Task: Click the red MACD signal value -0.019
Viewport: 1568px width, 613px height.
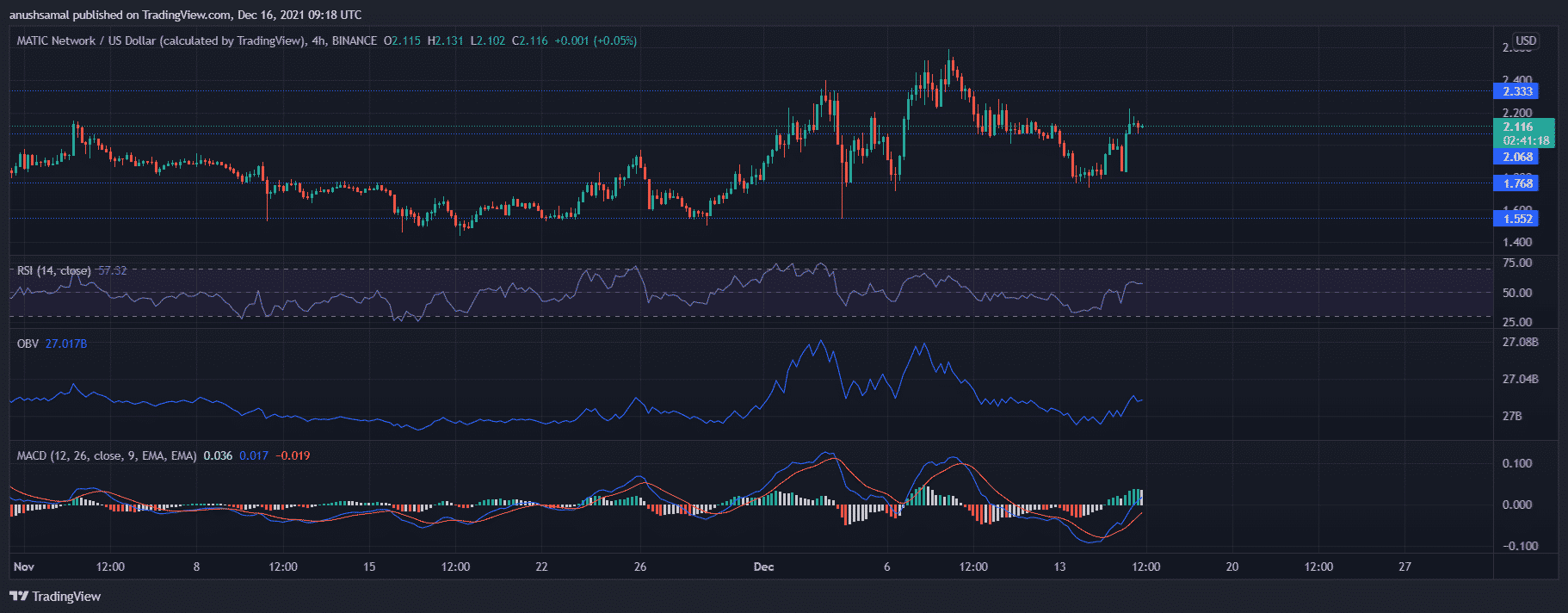Action: 293,455
